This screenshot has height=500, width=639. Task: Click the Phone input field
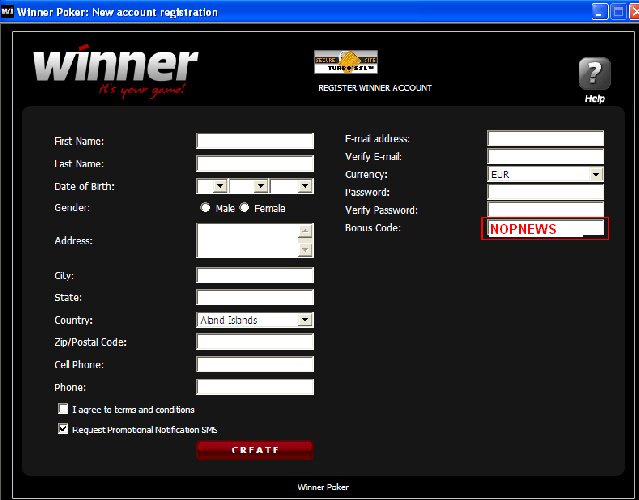[x=255, y=387]
